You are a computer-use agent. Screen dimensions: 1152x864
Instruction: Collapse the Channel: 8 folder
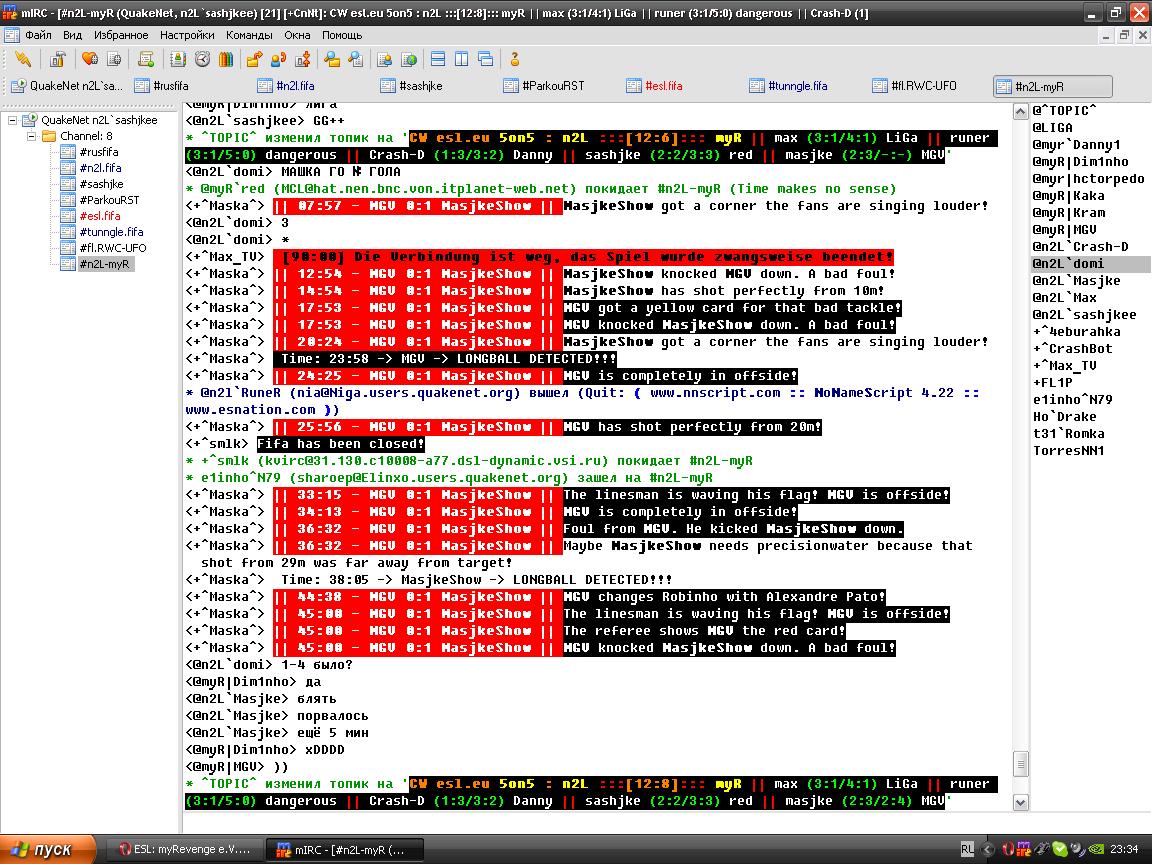32,136
